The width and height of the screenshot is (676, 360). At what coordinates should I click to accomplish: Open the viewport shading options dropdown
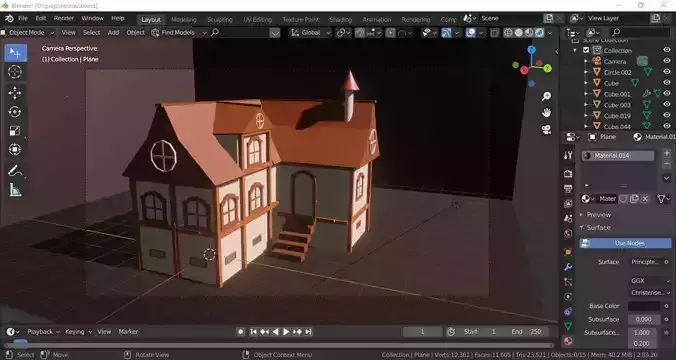[550, 33]
